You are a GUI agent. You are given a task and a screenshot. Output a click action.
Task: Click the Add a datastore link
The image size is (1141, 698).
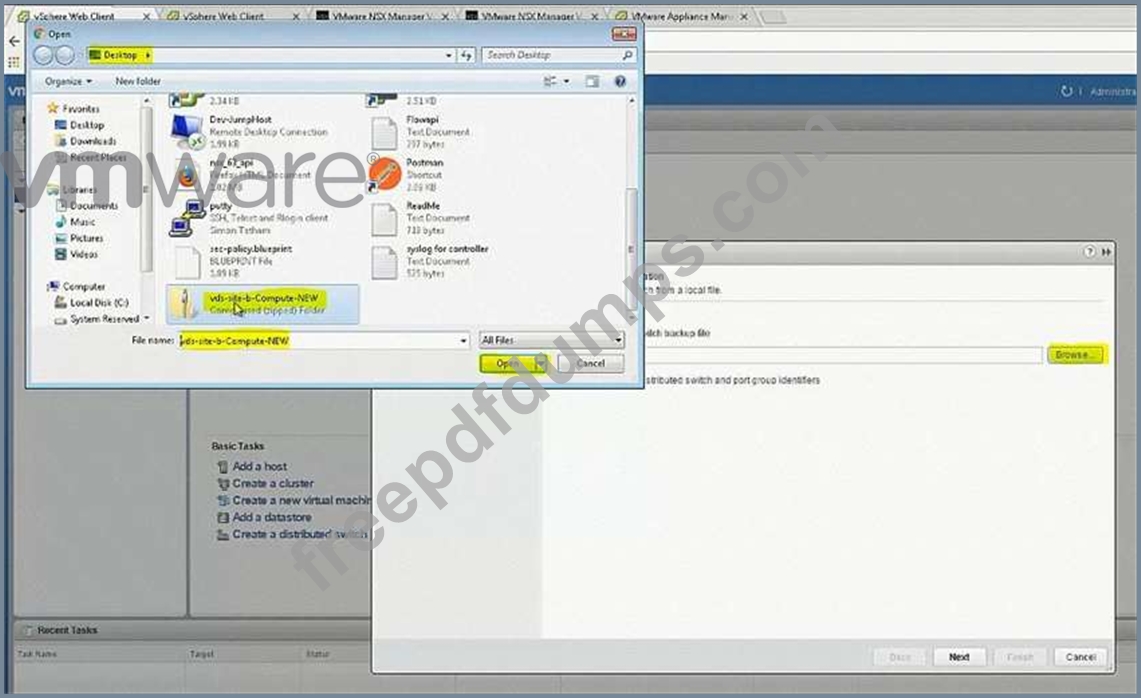click(x=272, y=517)
